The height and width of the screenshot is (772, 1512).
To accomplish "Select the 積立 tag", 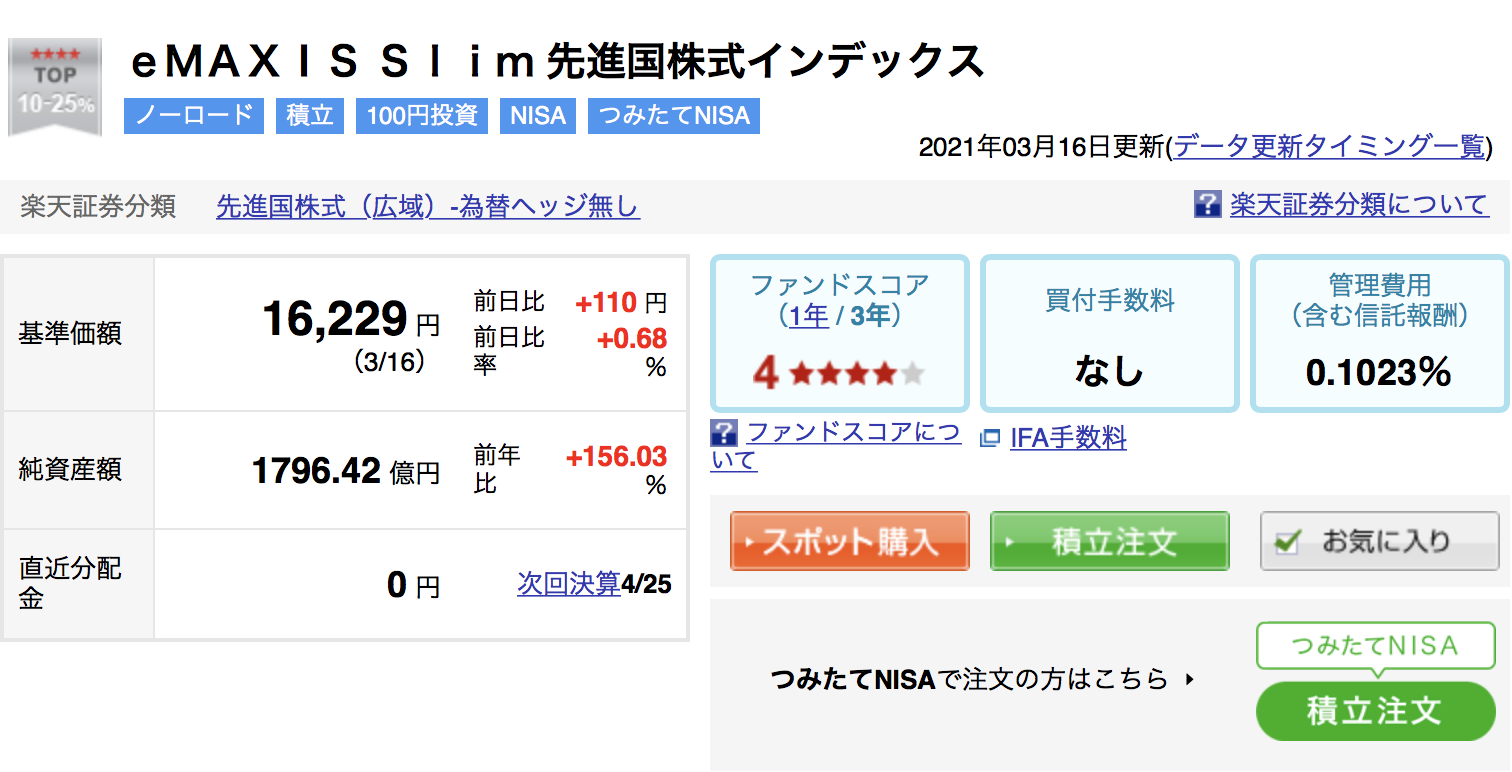I will [x=310, y=116].
